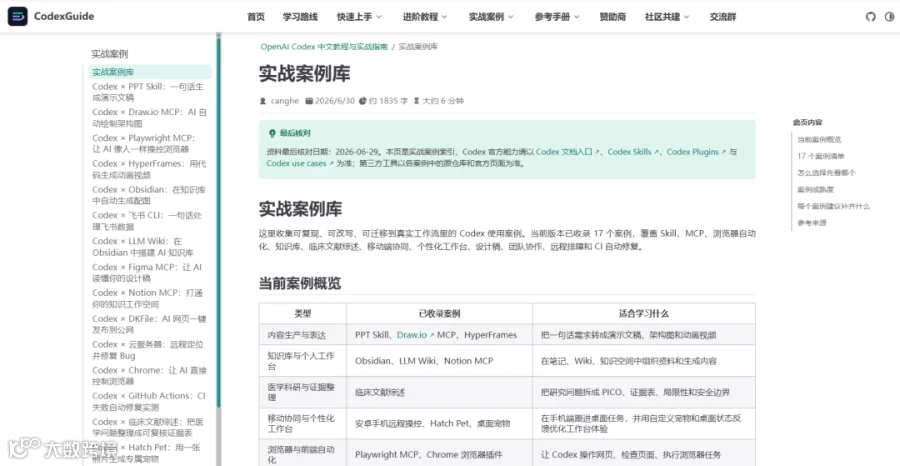Screen dimensions: 900x466
Task: Open sidebar item Codex × GitHub Actions
Action: (x=149, y=401)
